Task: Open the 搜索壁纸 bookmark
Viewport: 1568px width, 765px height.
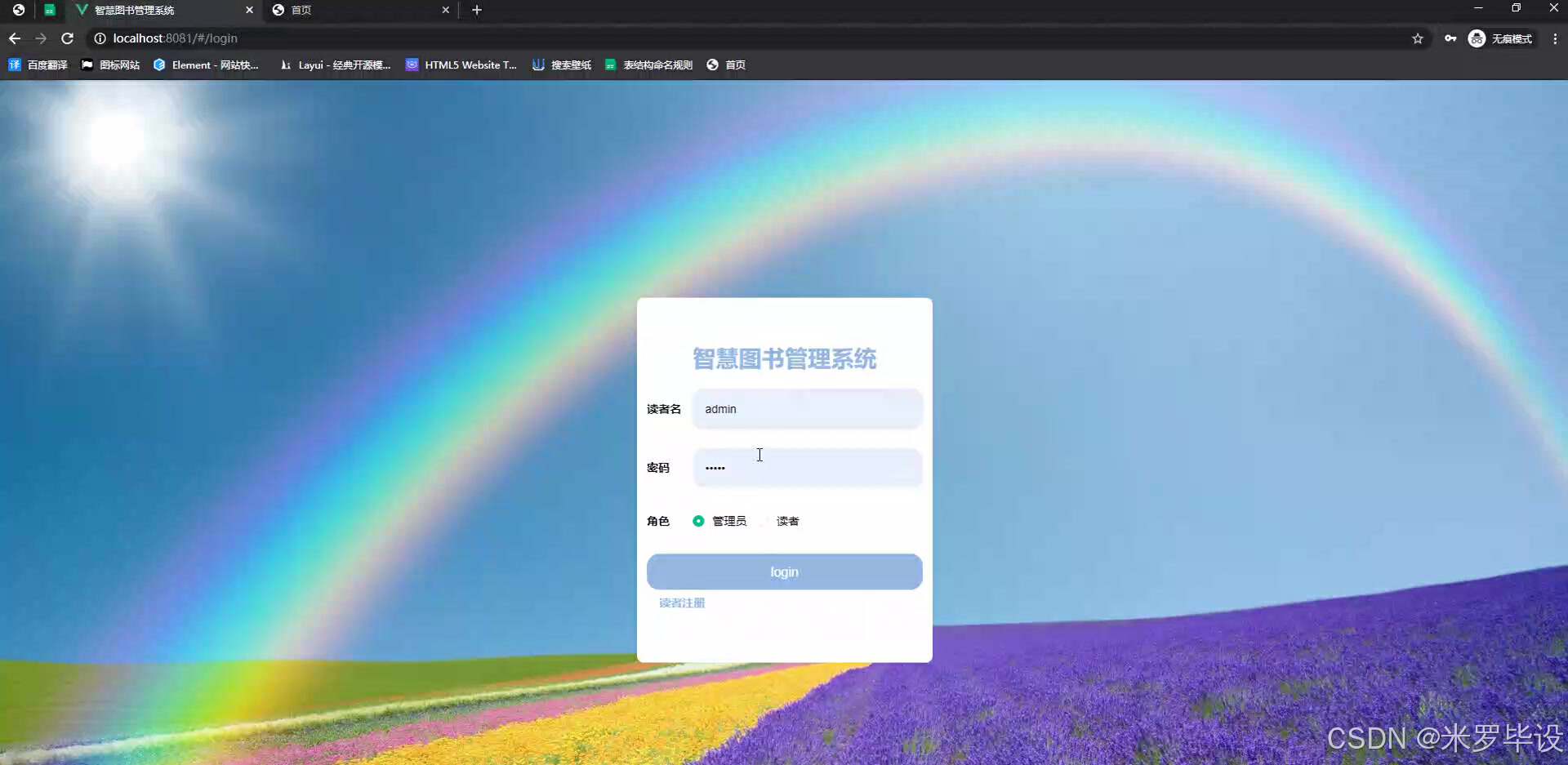Action: coord(562,64)
